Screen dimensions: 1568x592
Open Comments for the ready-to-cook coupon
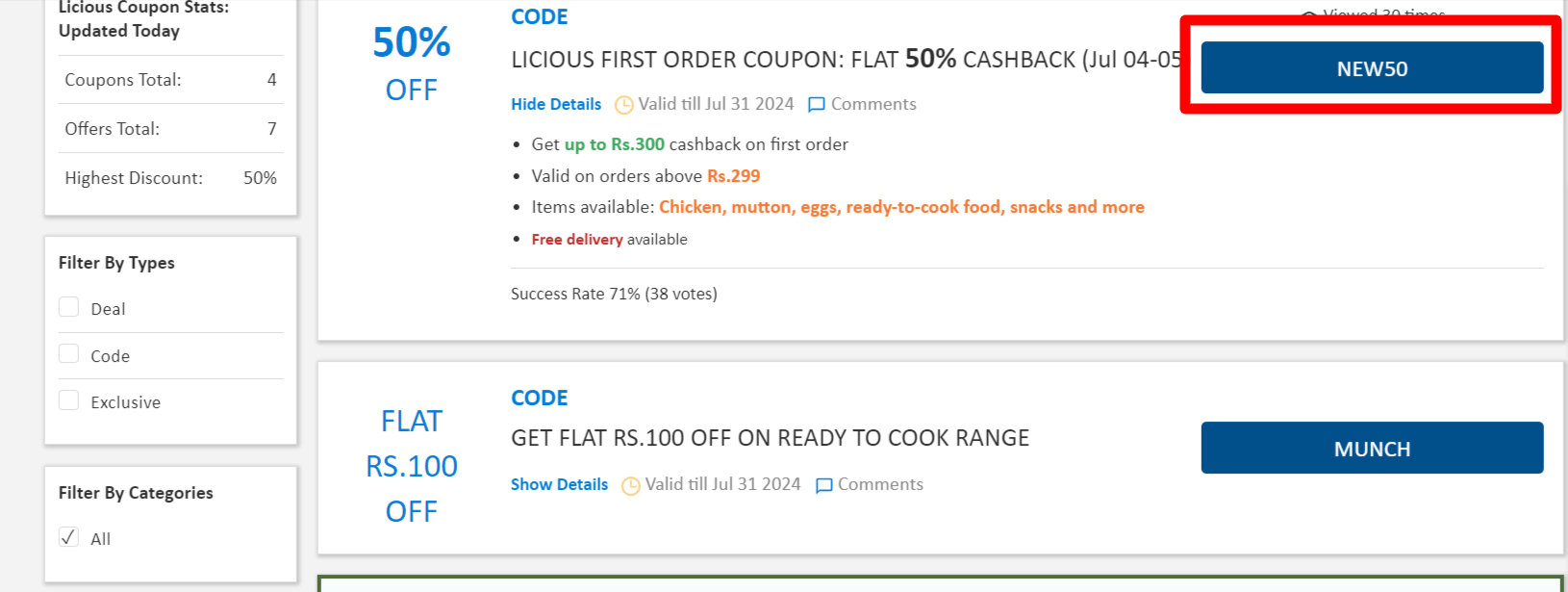coord(880,485)
